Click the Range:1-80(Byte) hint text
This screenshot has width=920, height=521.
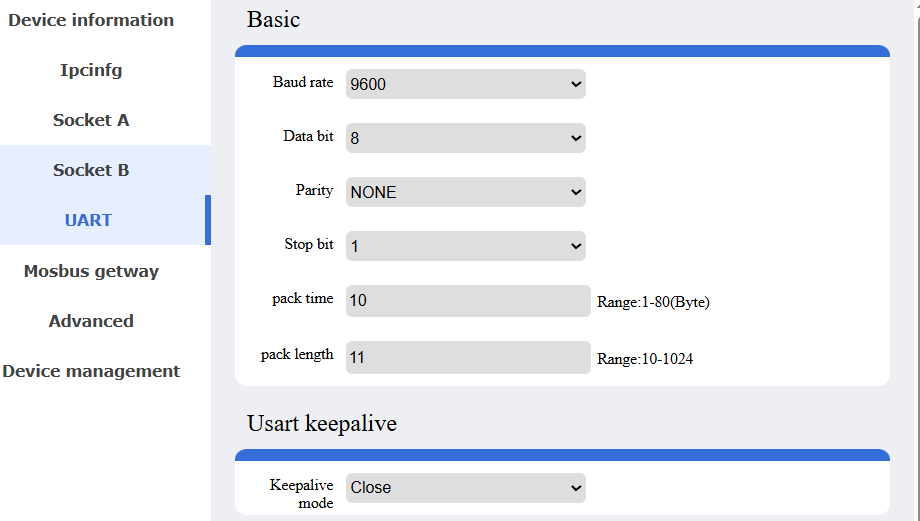pos(653,302)
